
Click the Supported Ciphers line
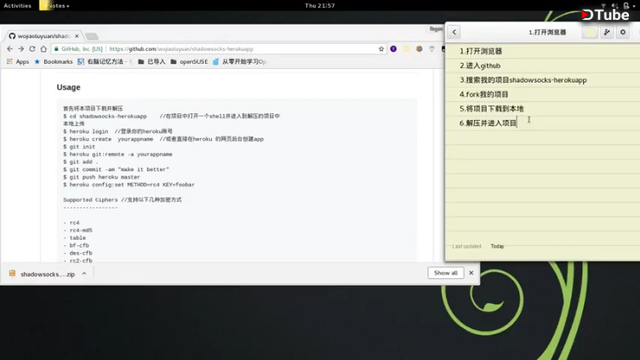tap(122, 200)
